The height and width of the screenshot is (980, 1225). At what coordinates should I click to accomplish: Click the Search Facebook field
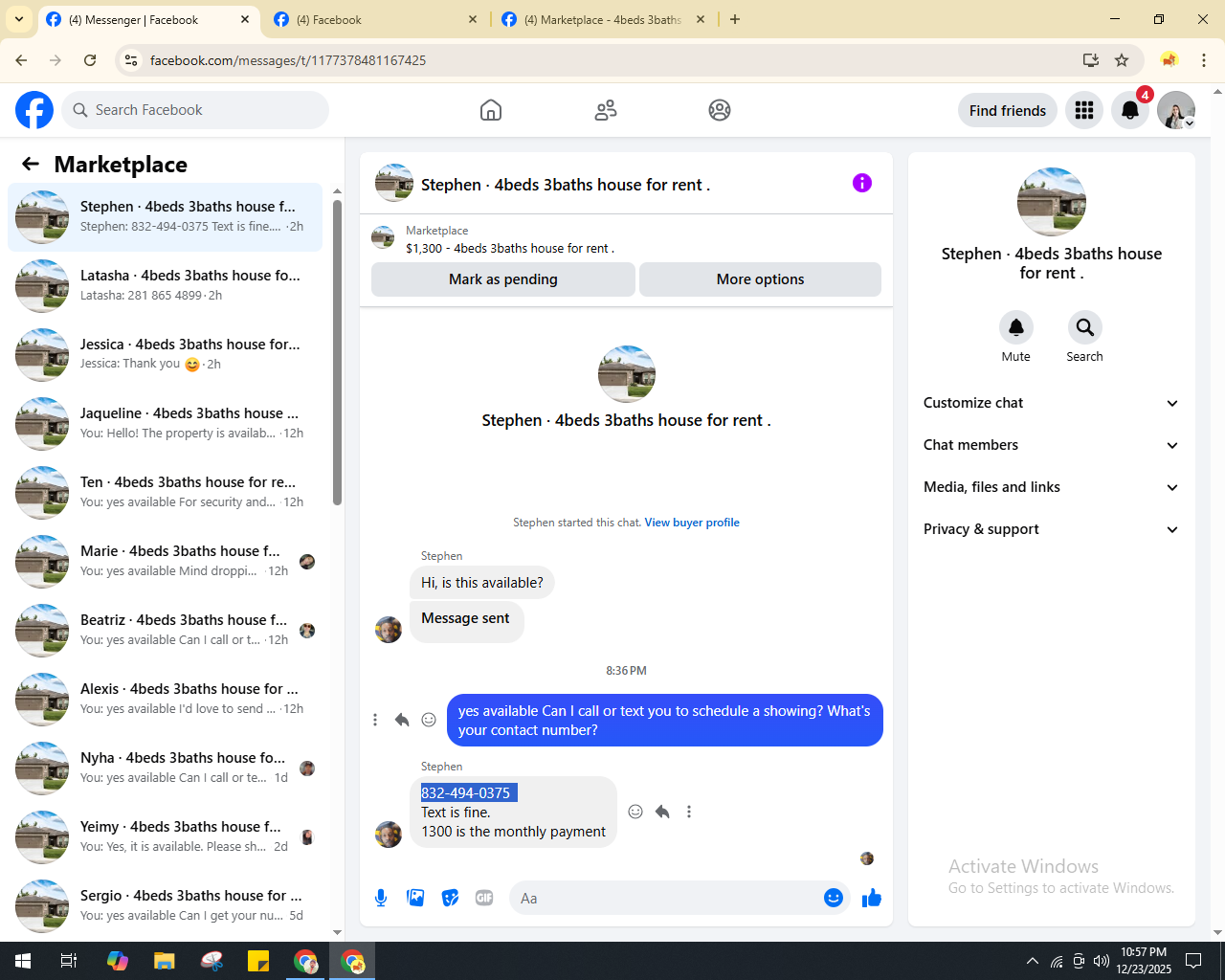click(195, 110)
